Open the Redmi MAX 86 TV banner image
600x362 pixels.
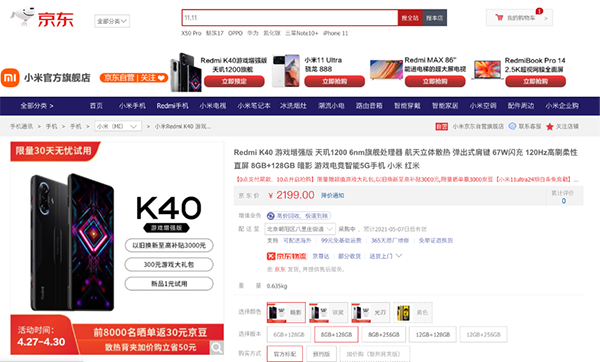(386, 69)
